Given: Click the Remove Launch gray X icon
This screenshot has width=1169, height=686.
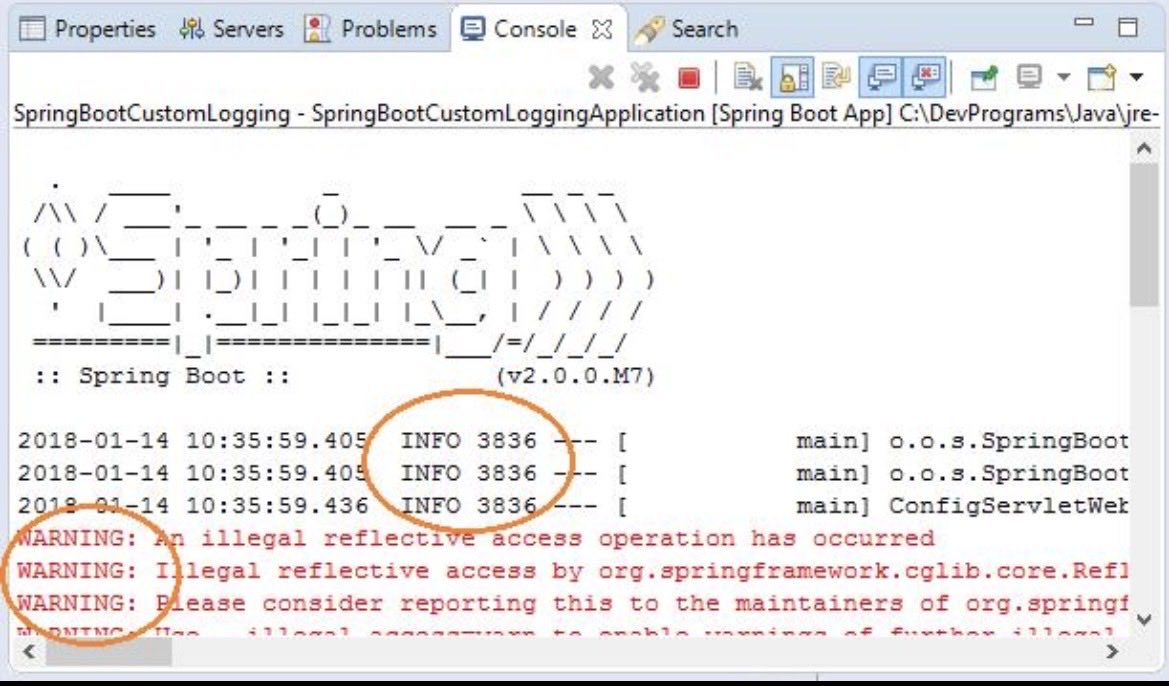Looking at the screenshot, I should tap(601, 77).
